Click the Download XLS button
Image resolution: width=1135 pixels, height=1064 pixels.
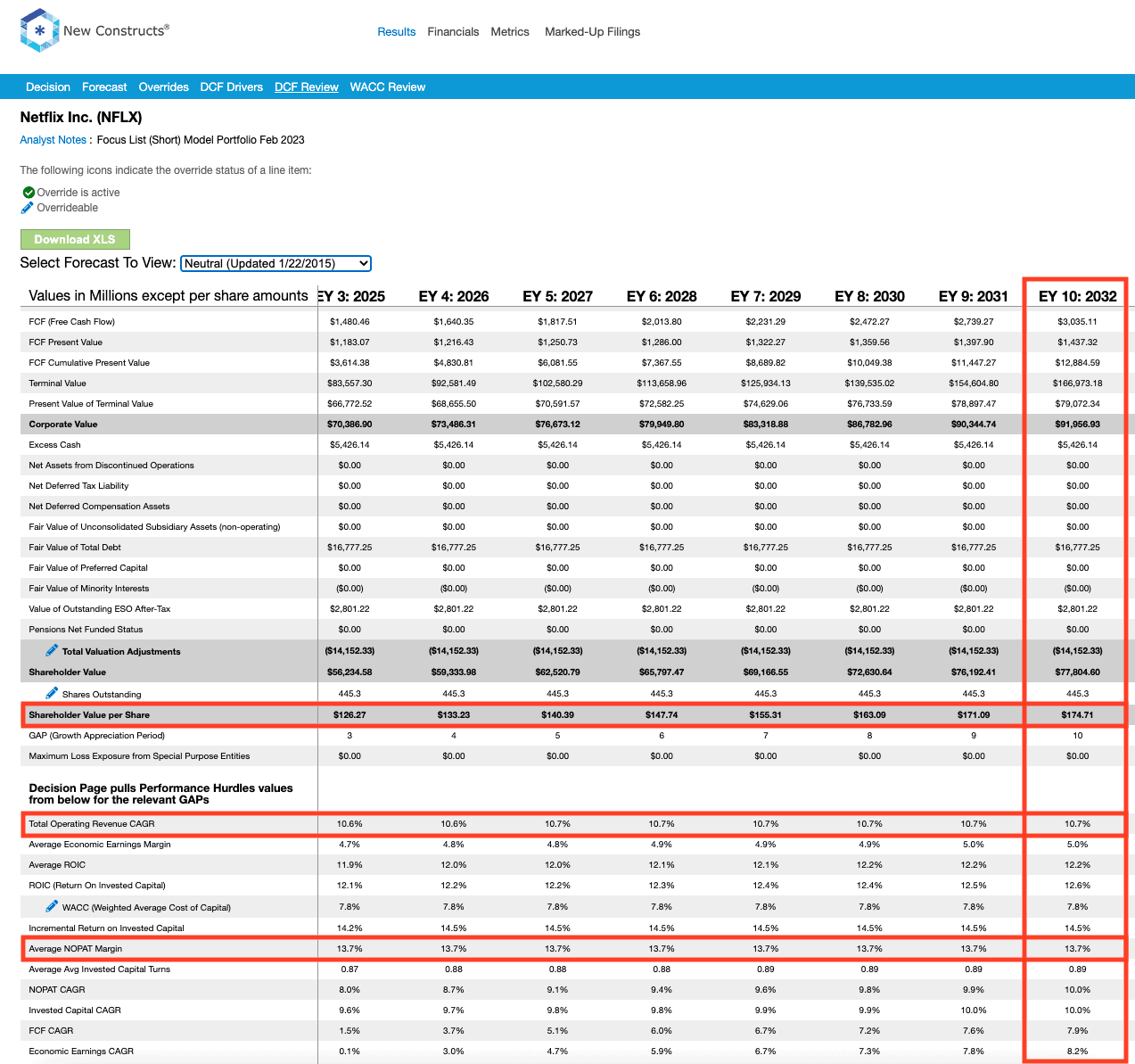75,239
